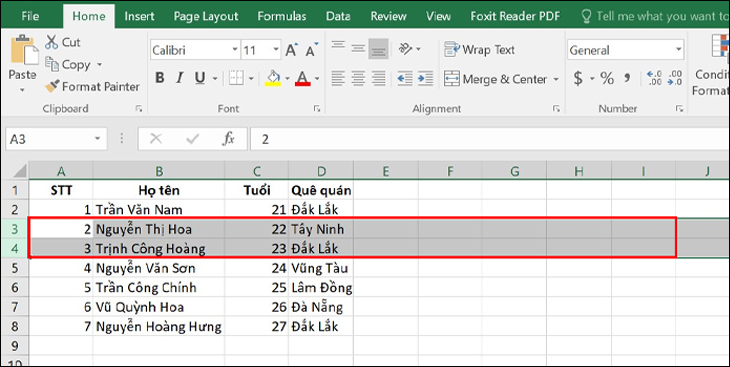Cancel formula bar entry X icon
The width and height of the screenshot is (730, 367).
pyautogui.click(x=156, y=139)
